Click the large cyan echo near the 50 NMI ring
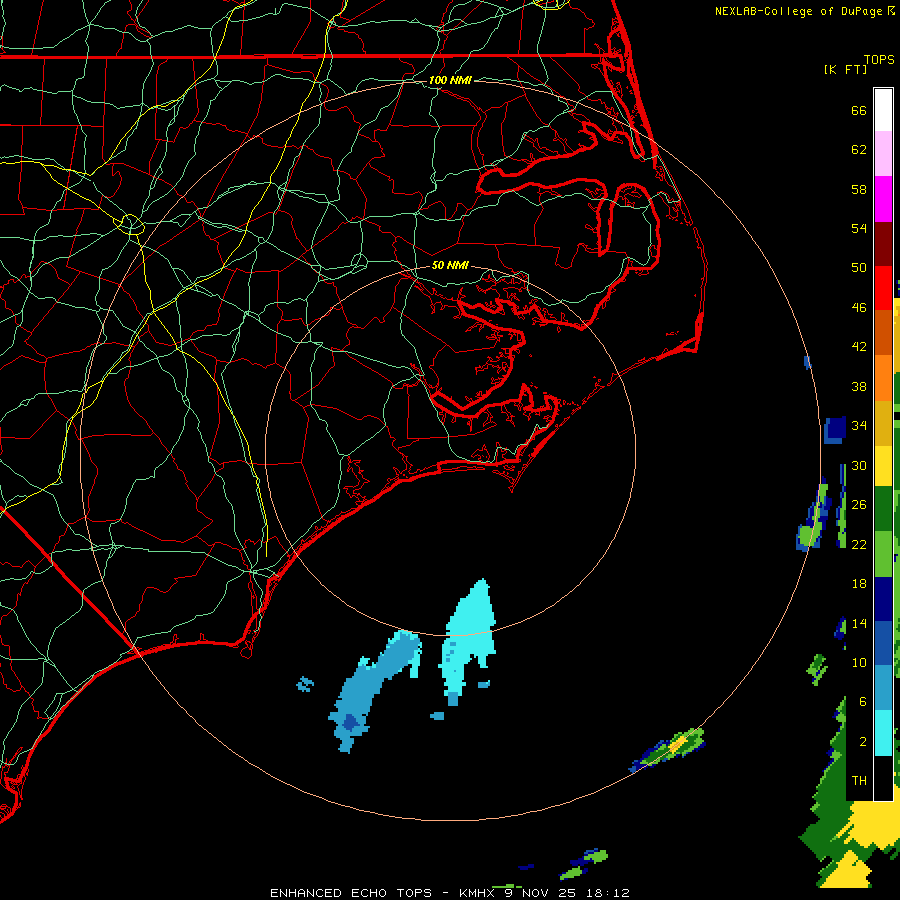 click(x=470, y=637)
